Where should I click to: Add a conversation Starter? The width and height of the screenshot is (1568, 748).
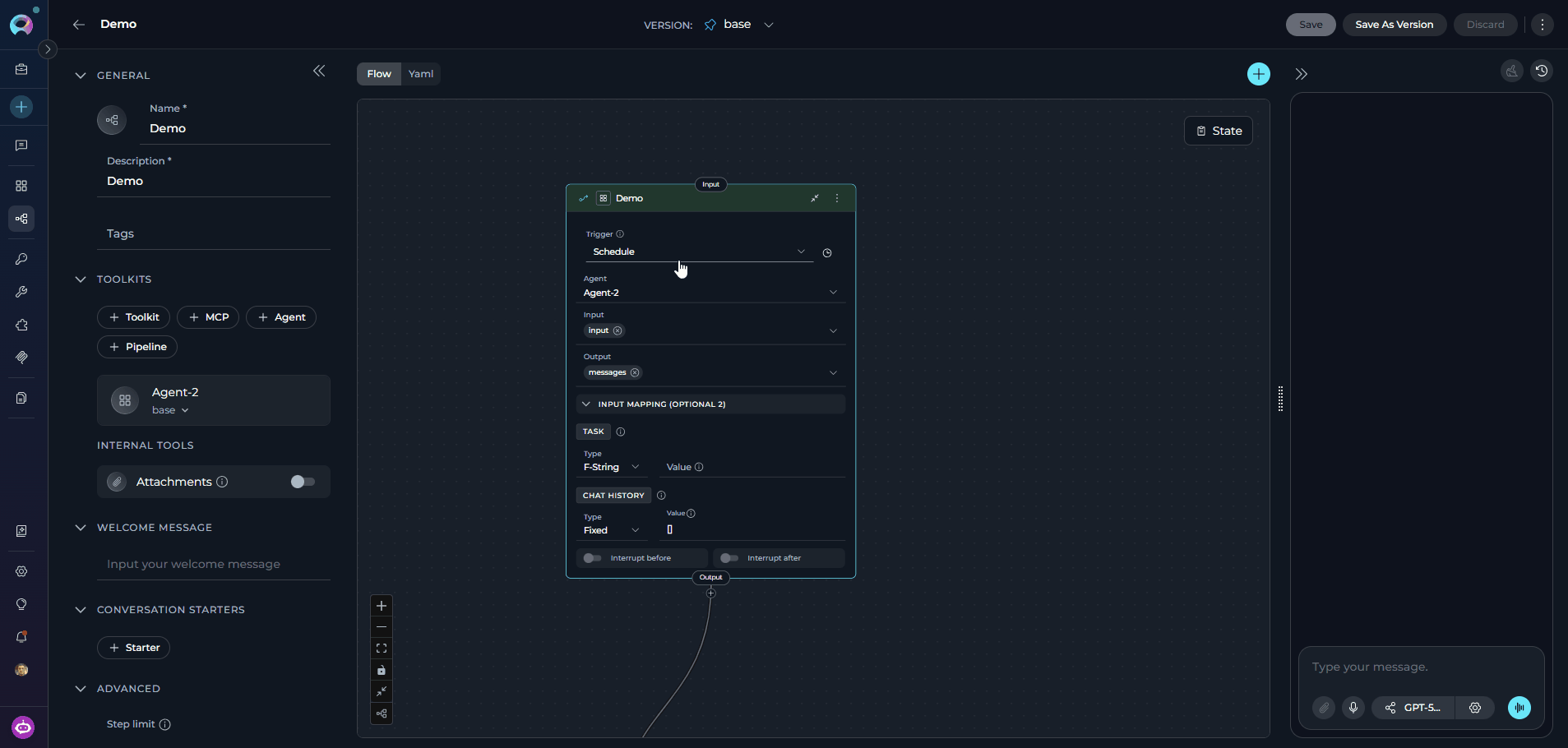pos(134,648)
